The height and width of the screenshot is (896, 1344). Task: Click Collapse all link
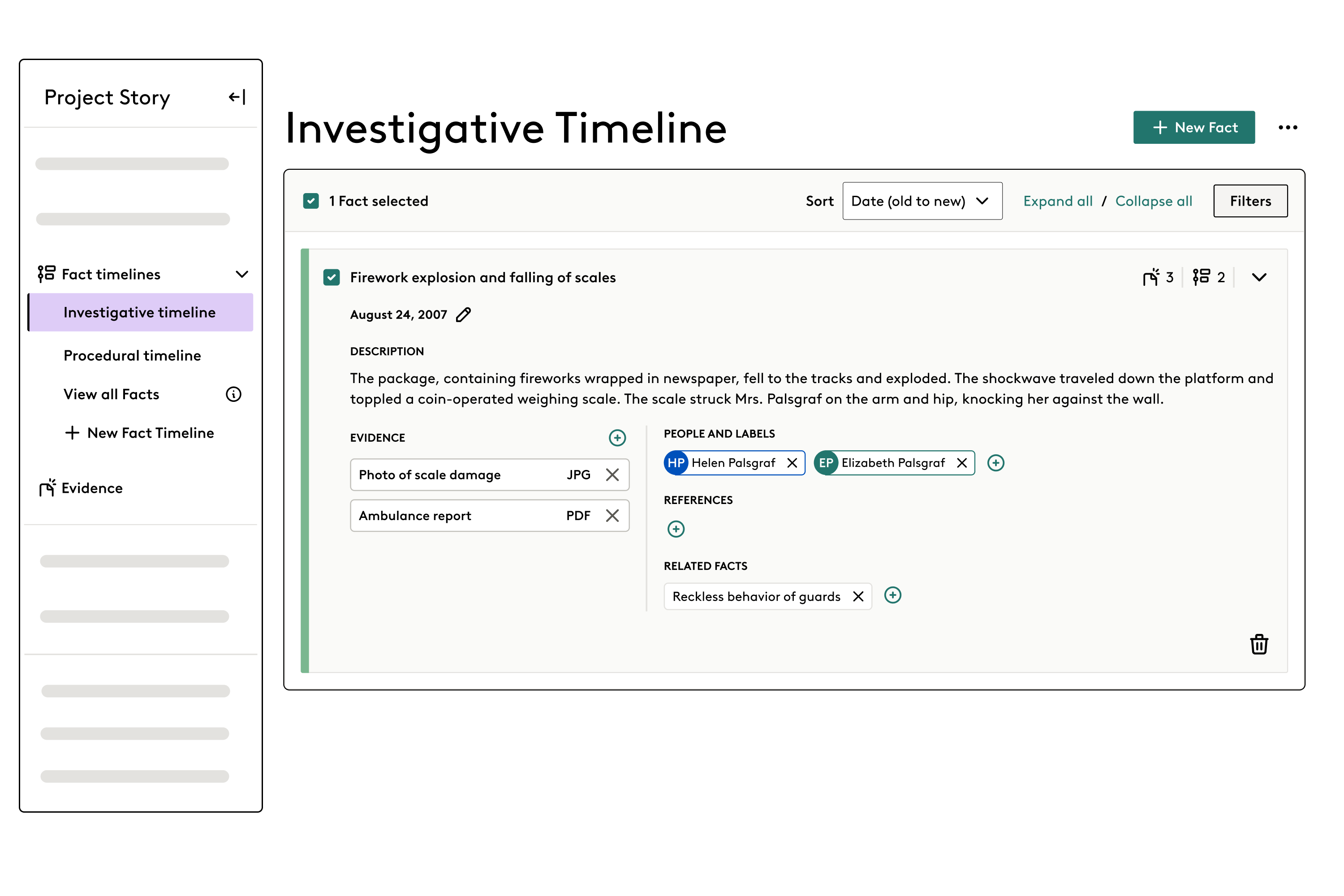pyautogui.click(x=1154, y=201)
